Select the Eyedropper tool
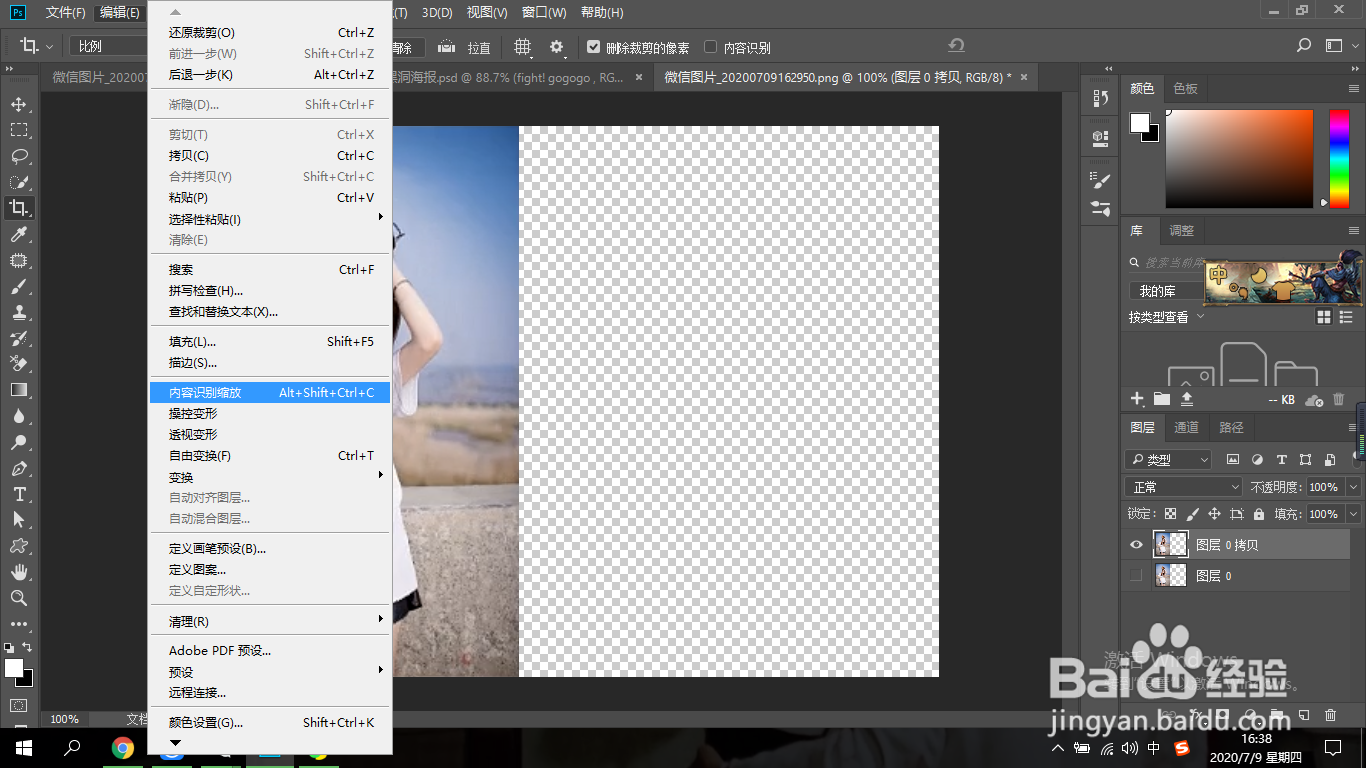The width and height of the screenshot is (1366, 768). (x=19, y=234)
